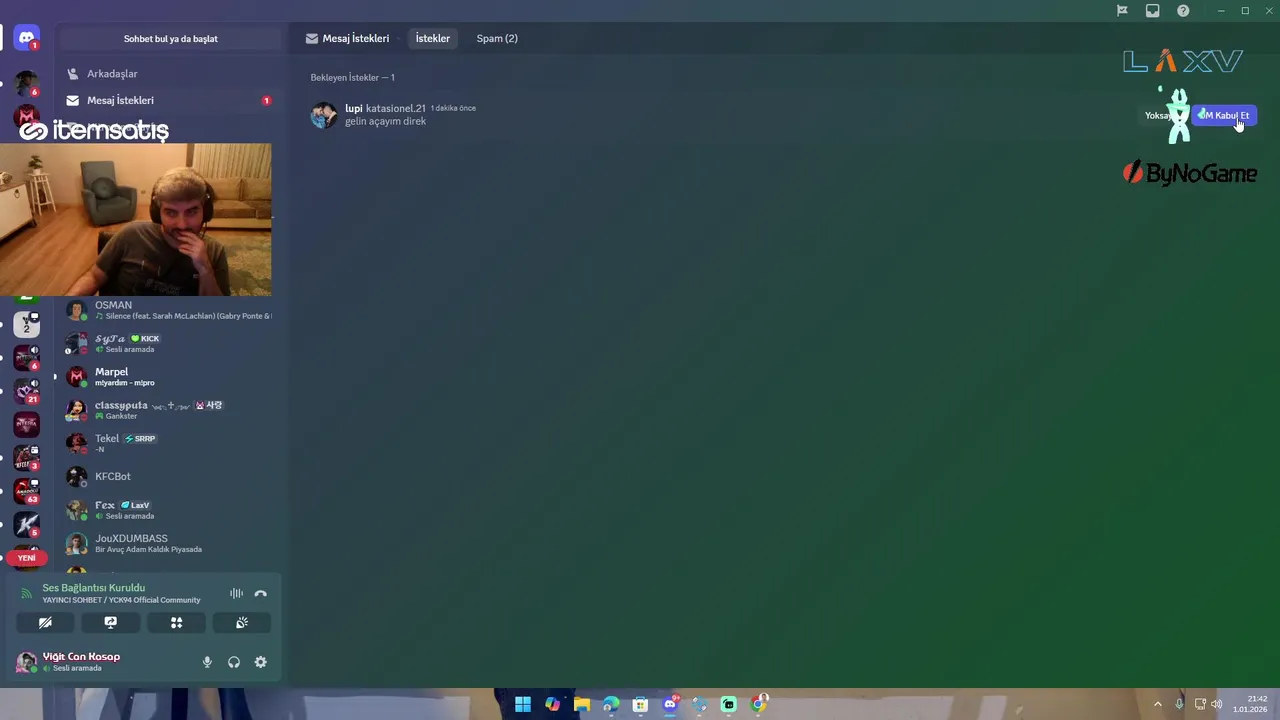
Task: Show hidden system tray icons chevron
Action: click(x=1158, y=704)
